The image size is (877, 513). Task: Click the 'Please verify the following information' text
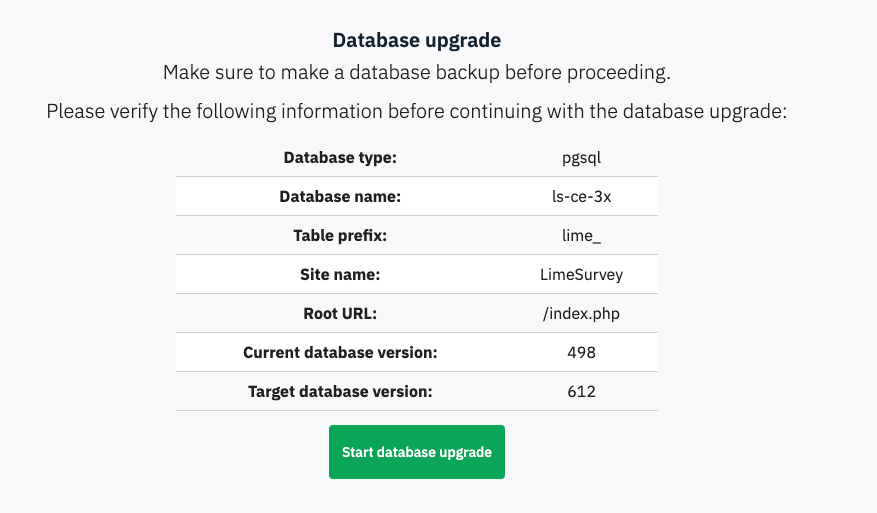pos(417,111)
